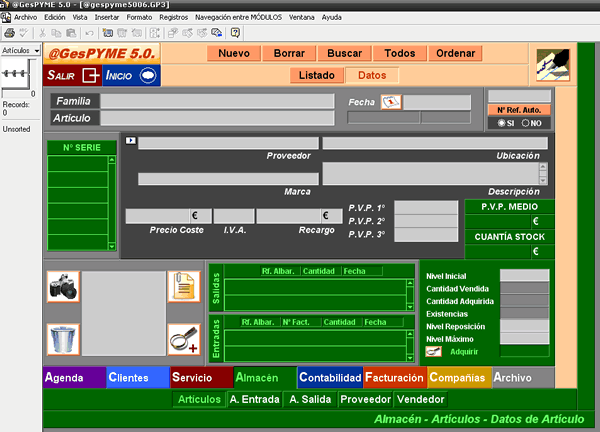Click the pen signing icon top right
This screenshot has width=600, height=432.
[553, 65]
